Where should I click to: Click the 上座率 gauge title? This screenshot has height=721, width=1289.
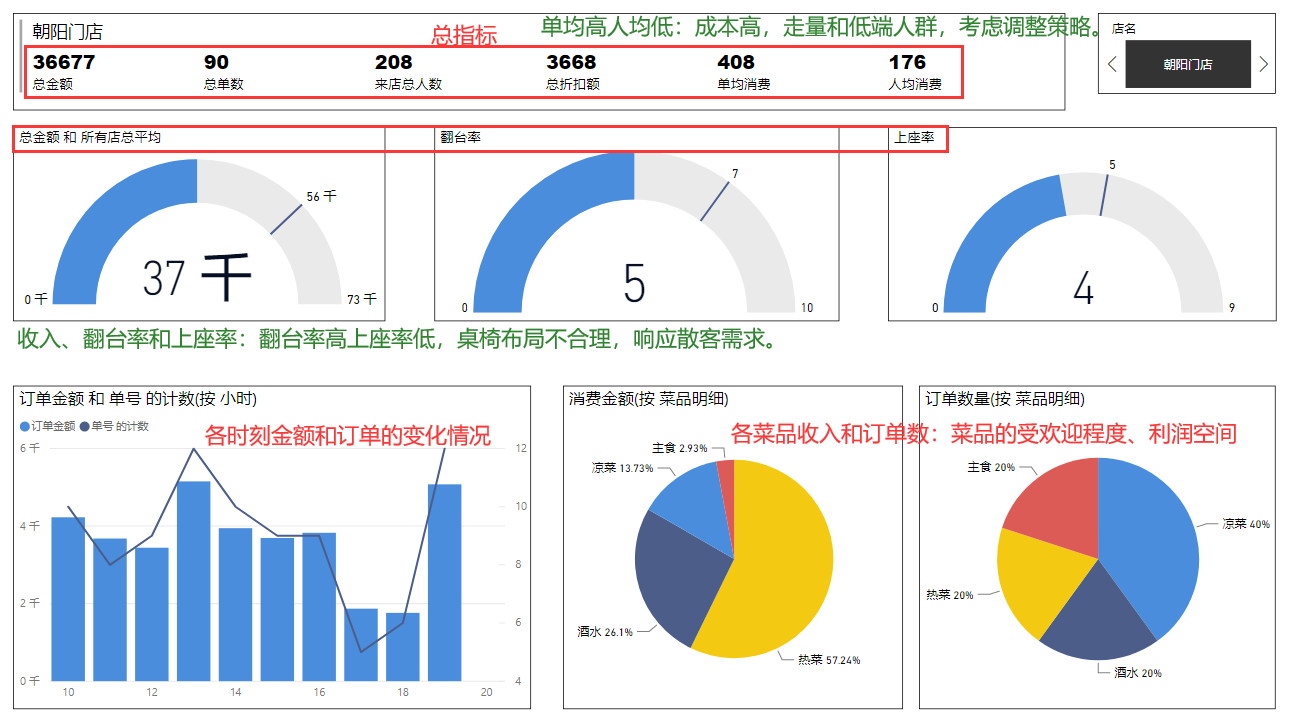914,137
